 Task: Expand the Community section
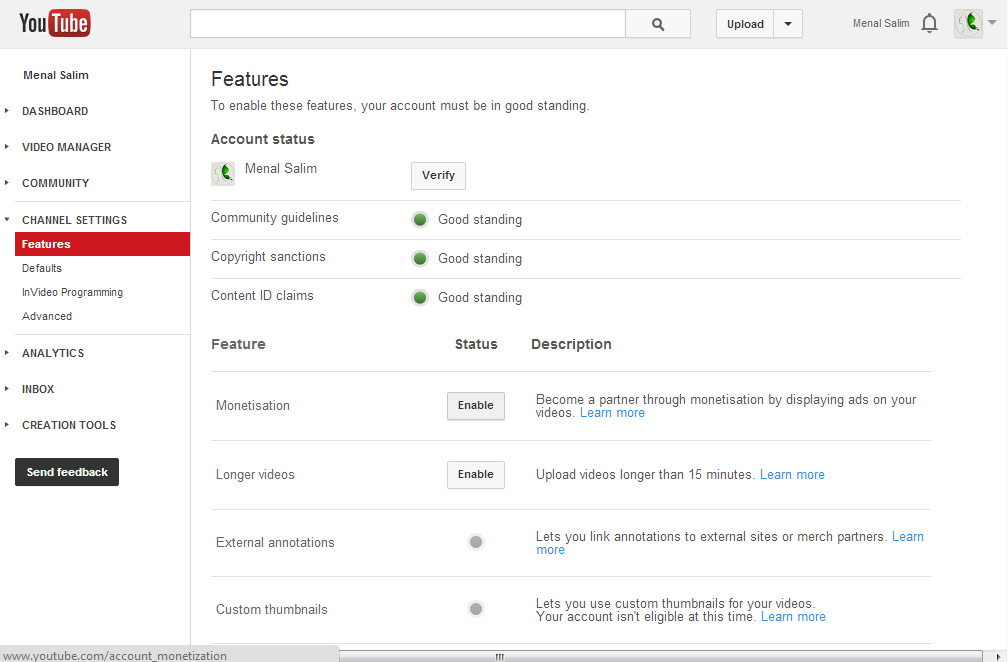pos(55,183)
